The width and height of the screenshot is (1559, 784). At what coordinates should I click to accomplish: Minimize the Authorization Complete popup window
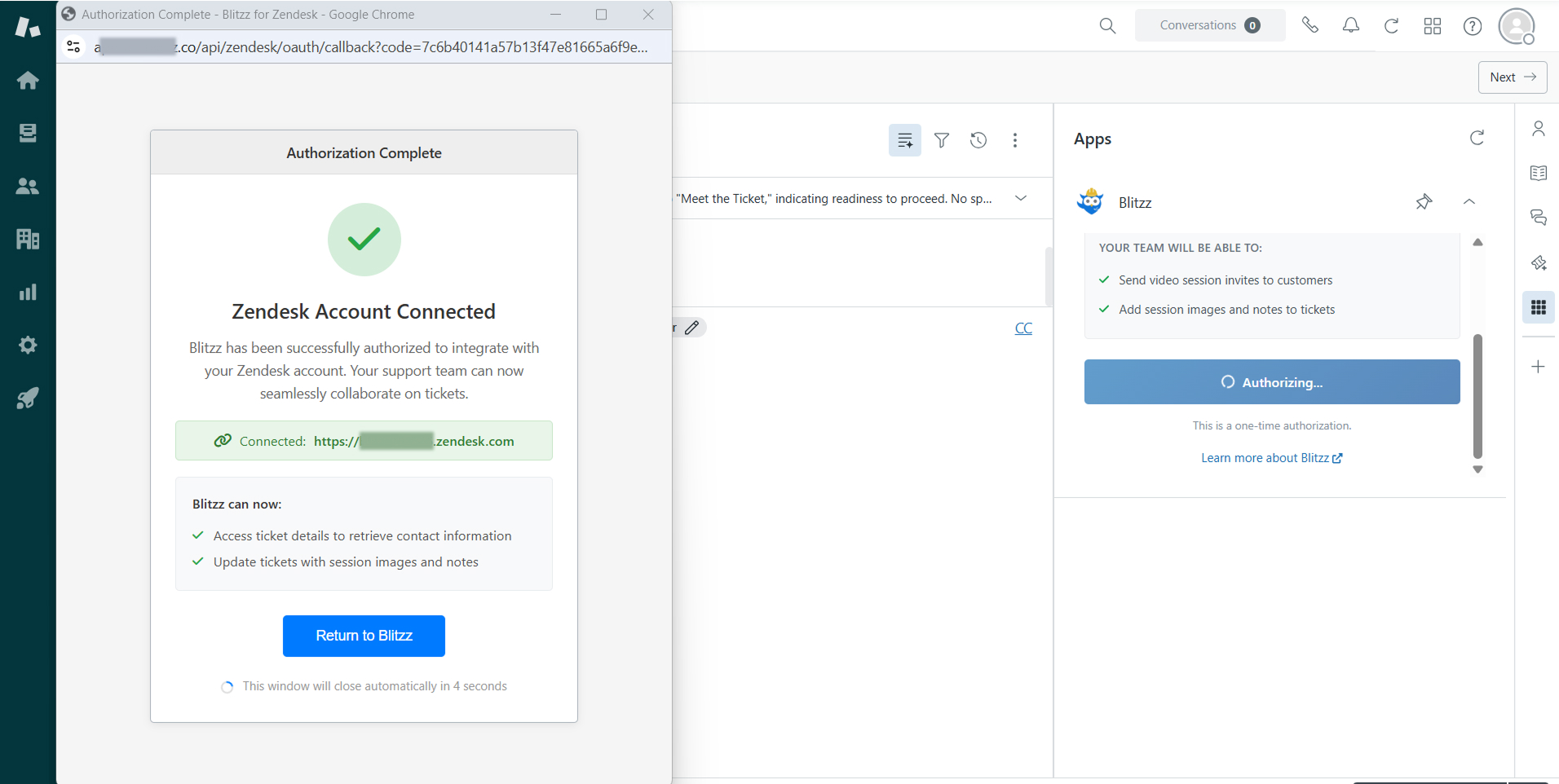(x=555, y=15)
